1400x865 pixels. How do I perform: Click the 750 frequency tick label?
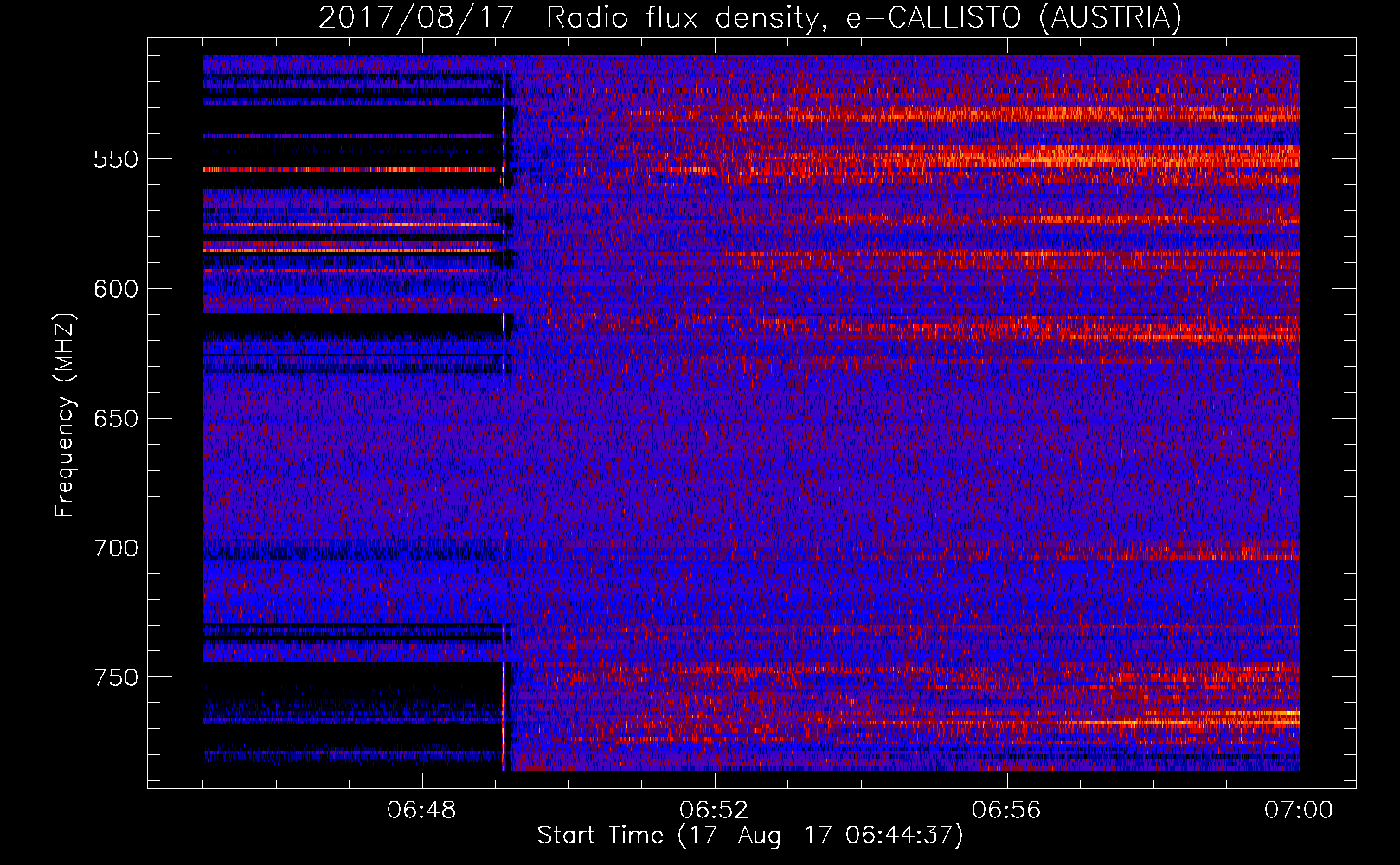[x=116, y=677]
